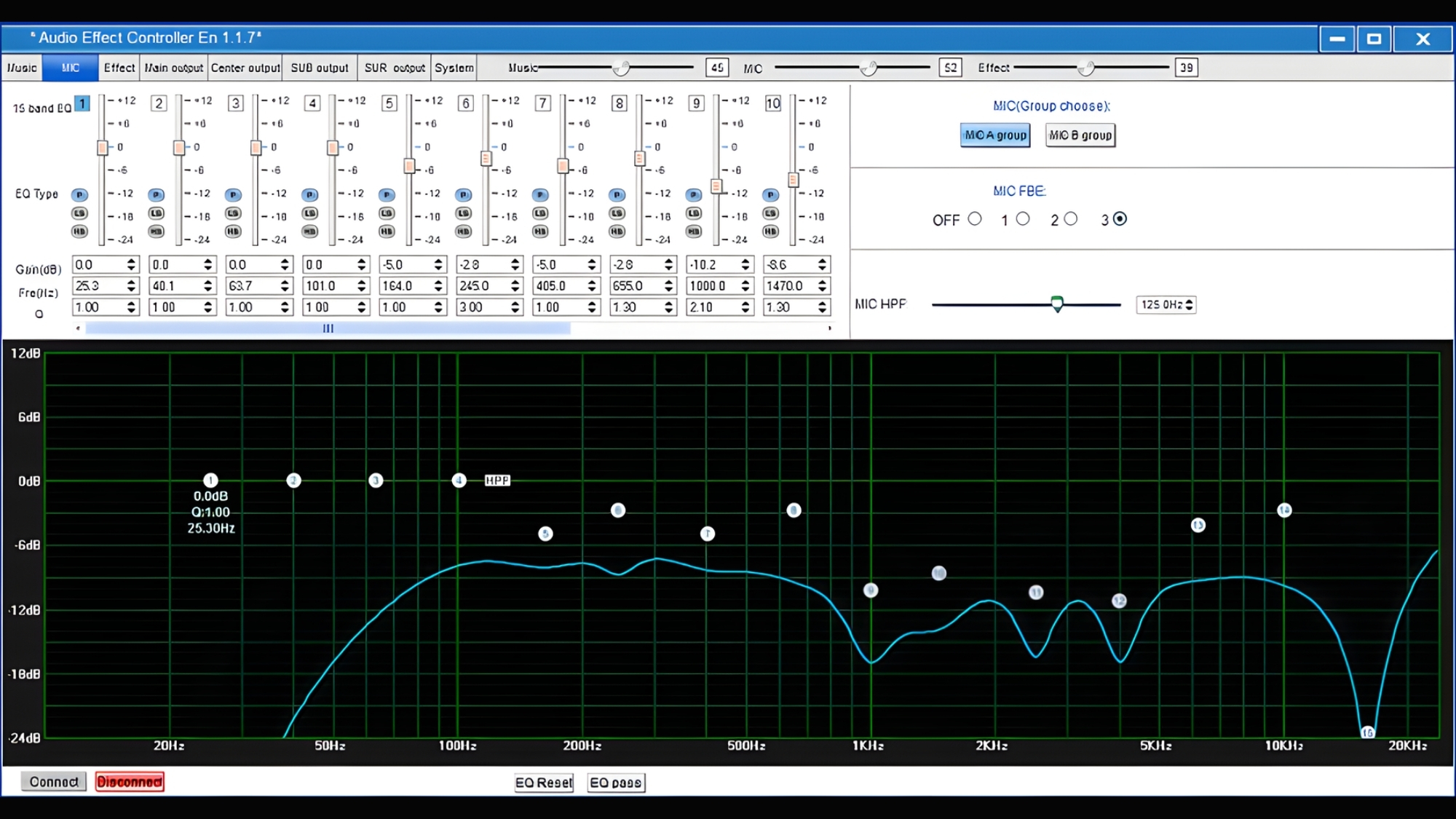Select band 10 HS filter type

[770, 232]
